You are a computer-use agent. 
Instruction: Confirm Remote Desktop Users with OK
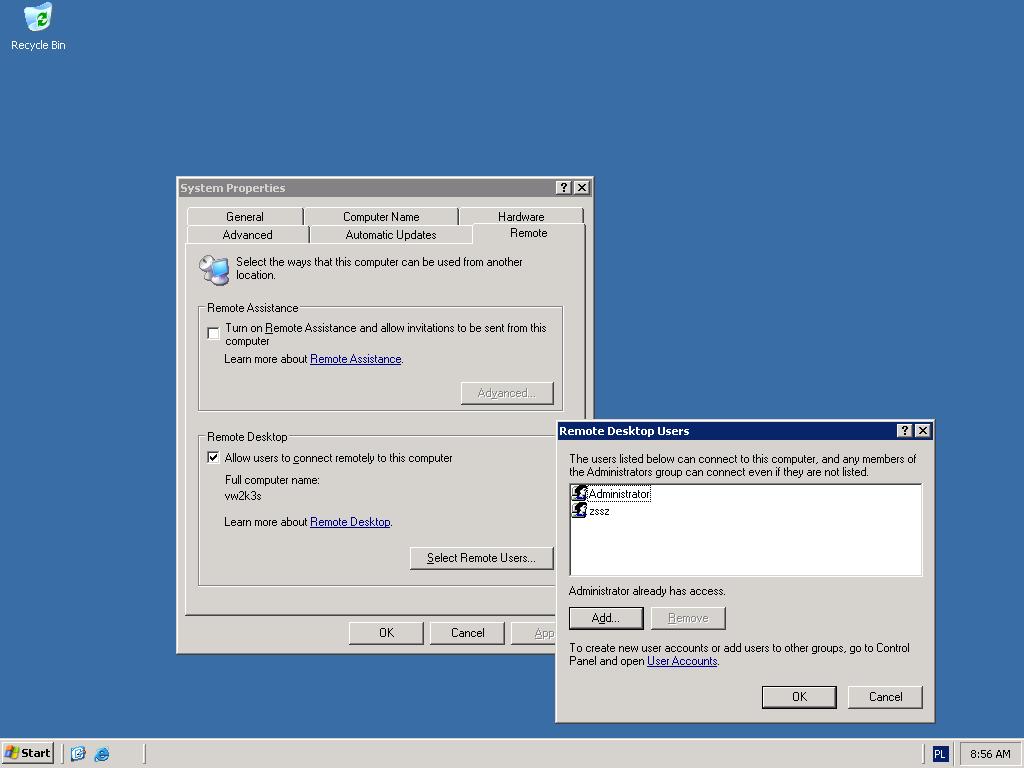pos(799,697)
